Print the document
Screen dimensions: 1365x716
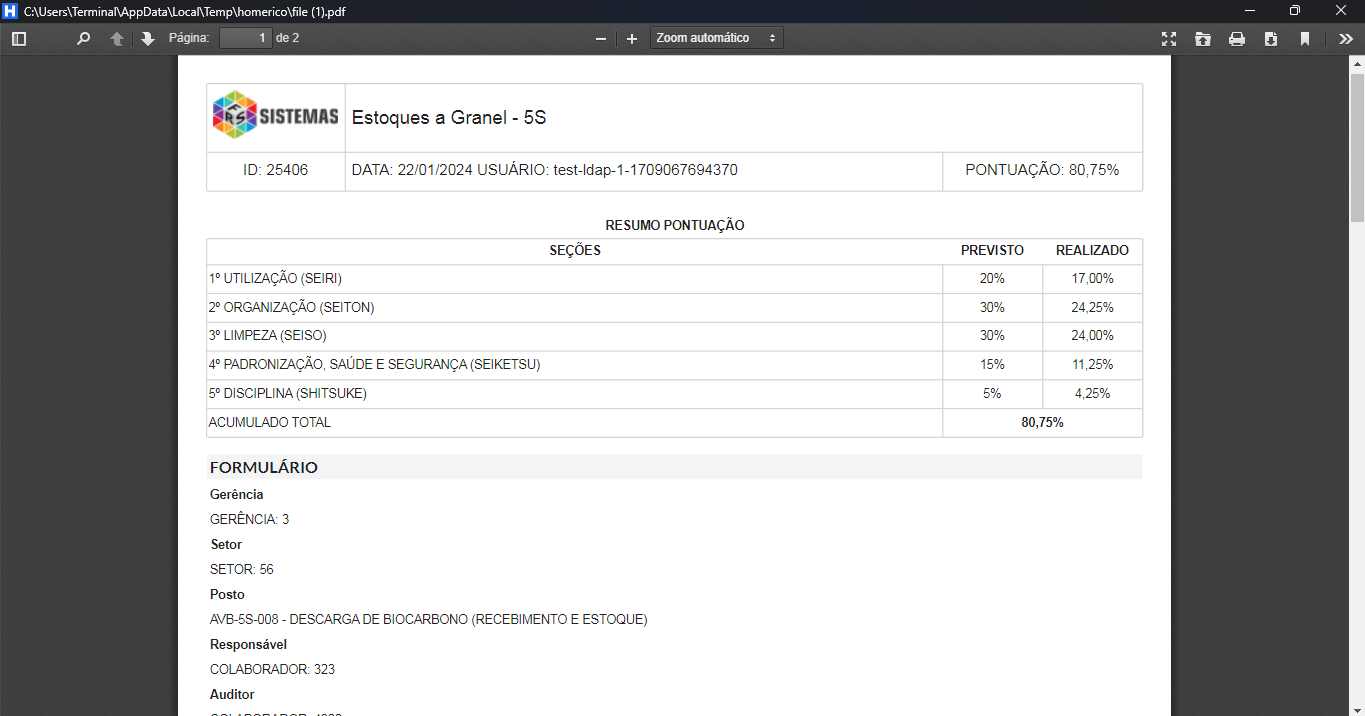coord(1237,39)
